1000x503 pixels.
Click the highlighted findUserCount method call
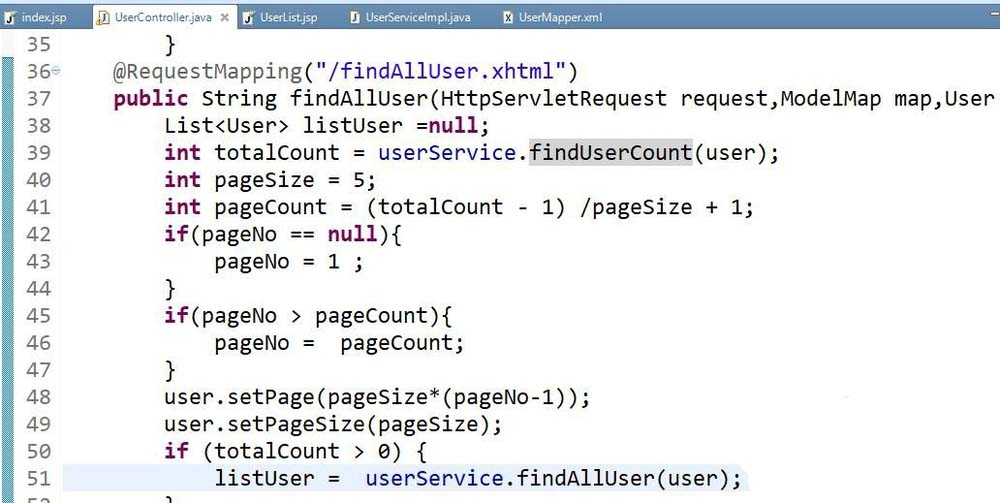point(610,153)
